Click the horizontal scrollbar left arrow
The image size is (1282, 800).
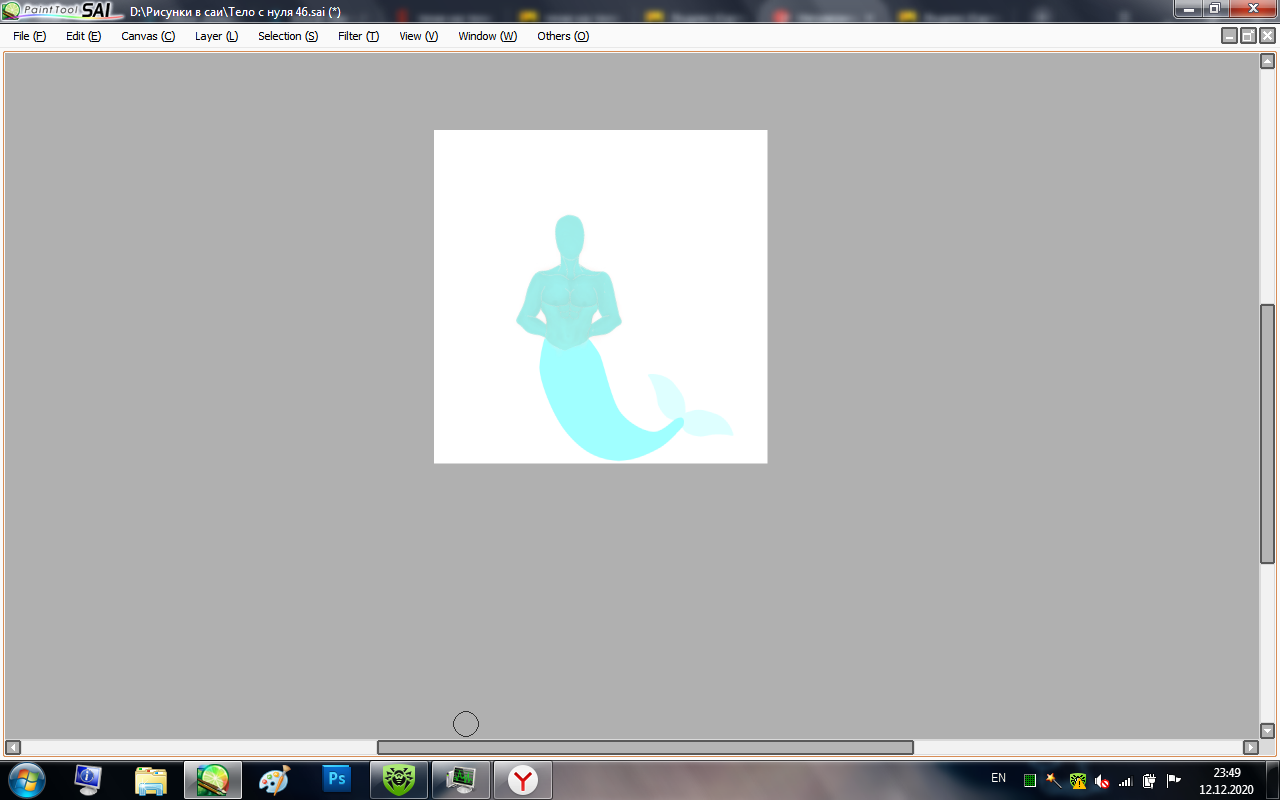tap(13, 747)
